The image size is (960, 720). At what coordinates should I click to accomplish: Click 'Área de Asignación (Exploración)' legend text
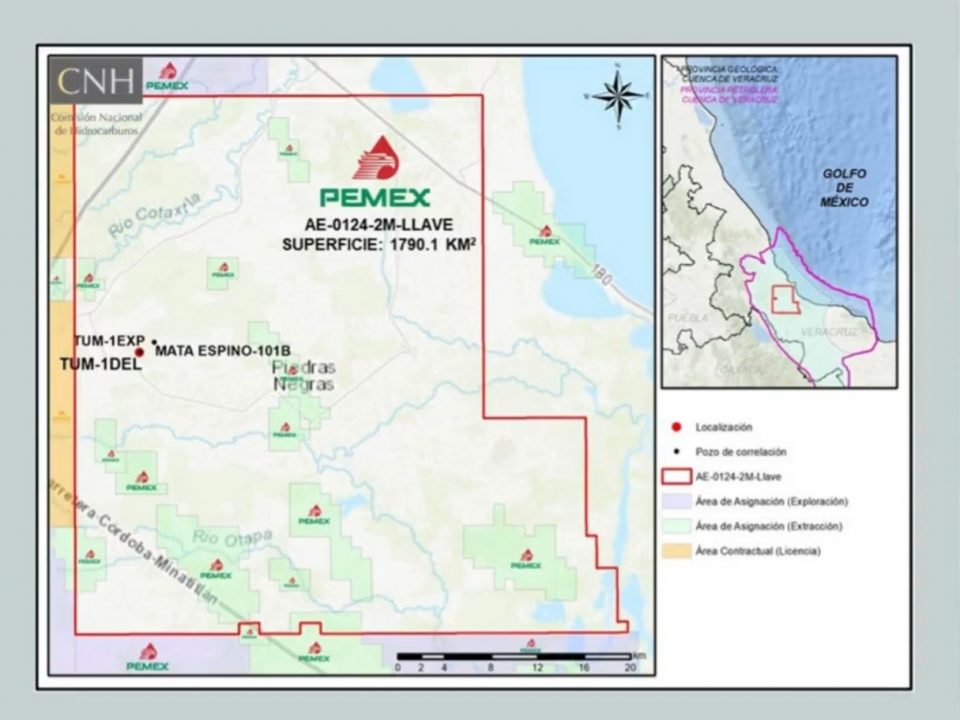(771, 501)
